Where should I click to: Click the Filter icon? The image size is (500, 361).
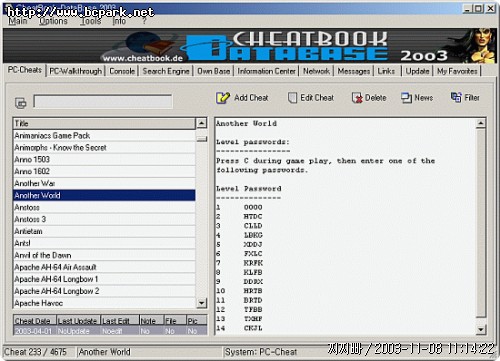pos(456,97)
